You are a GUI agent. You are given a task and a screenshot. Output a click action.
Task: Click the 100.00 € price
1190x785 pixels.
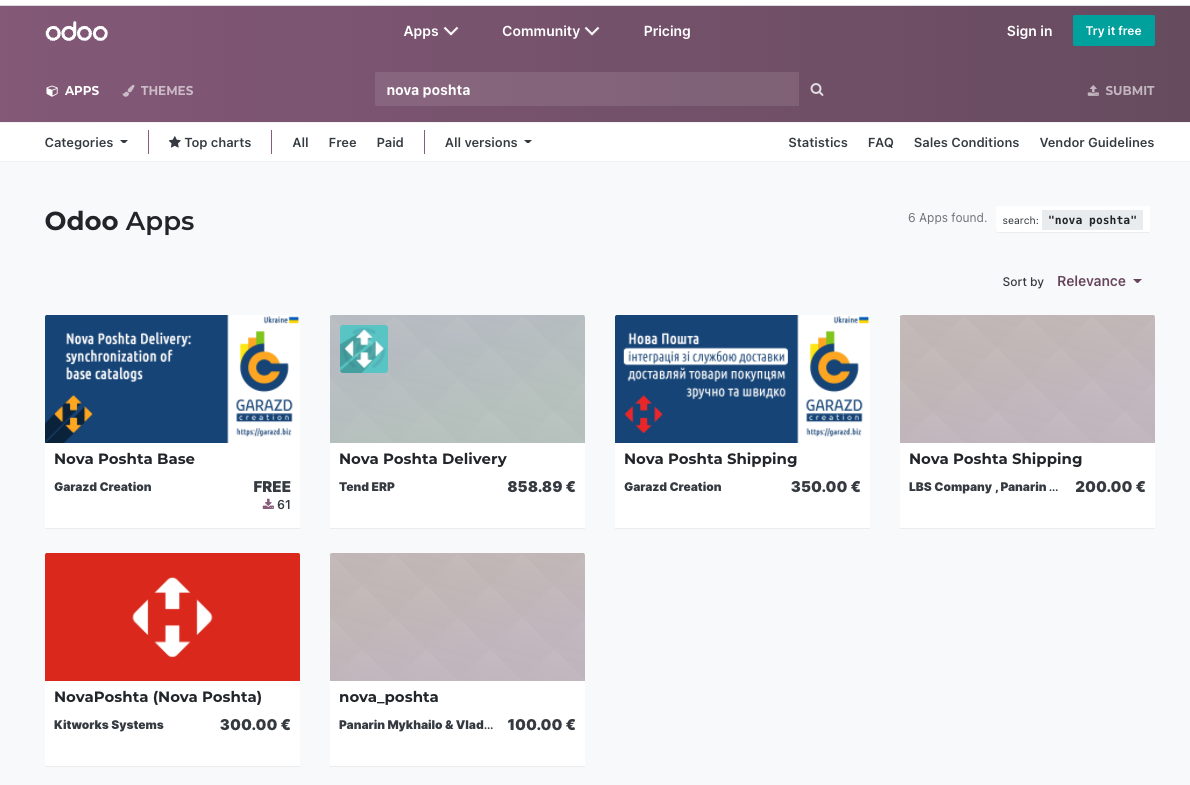point(541,725)
